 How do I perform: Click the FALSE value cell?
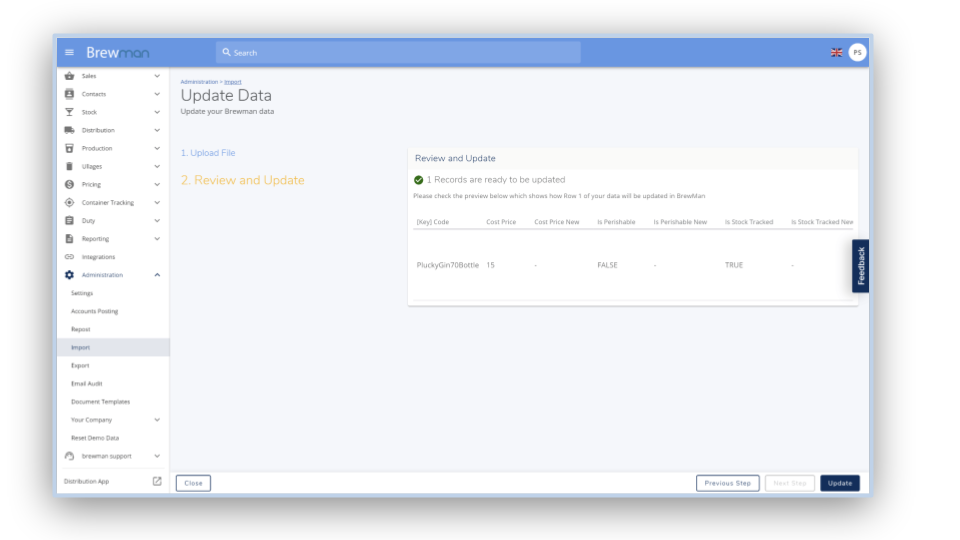click(607, 265)
